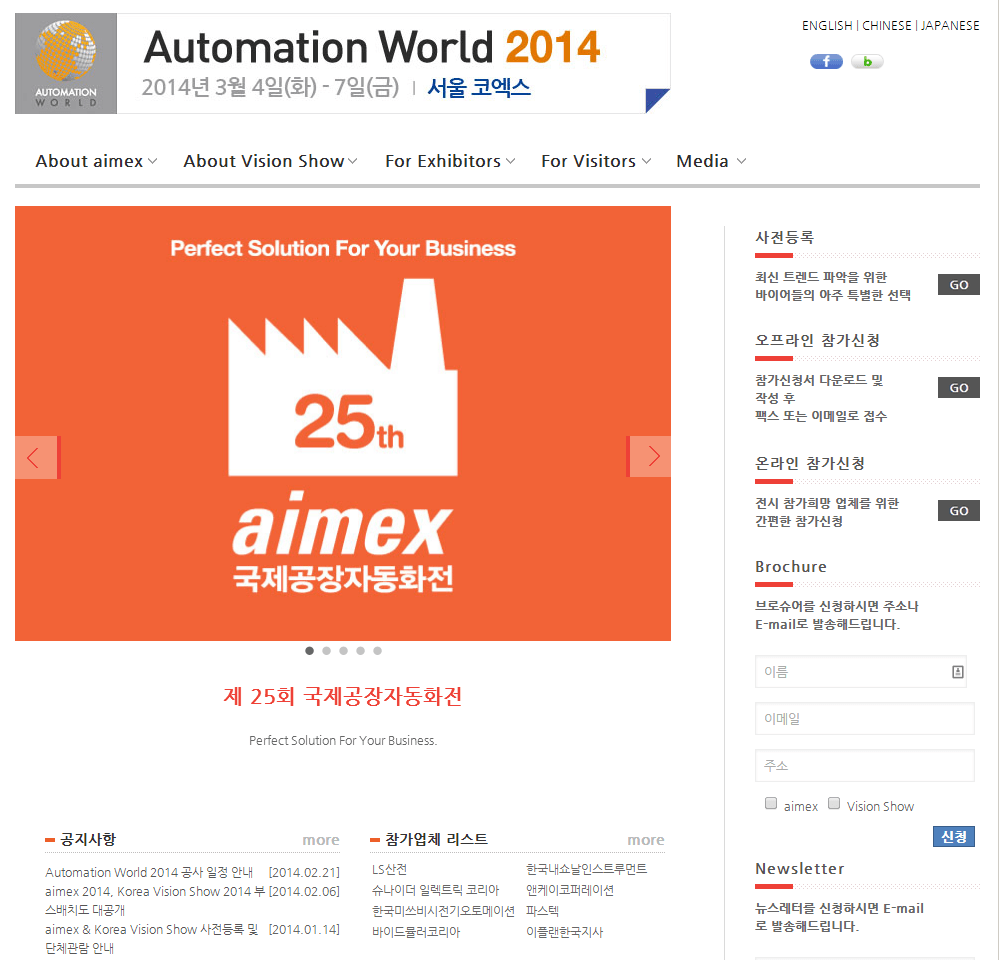Open the Facebook page icon
Viewport: 999px width, 960px height.
pyautogui.click(x=826, y=62)
